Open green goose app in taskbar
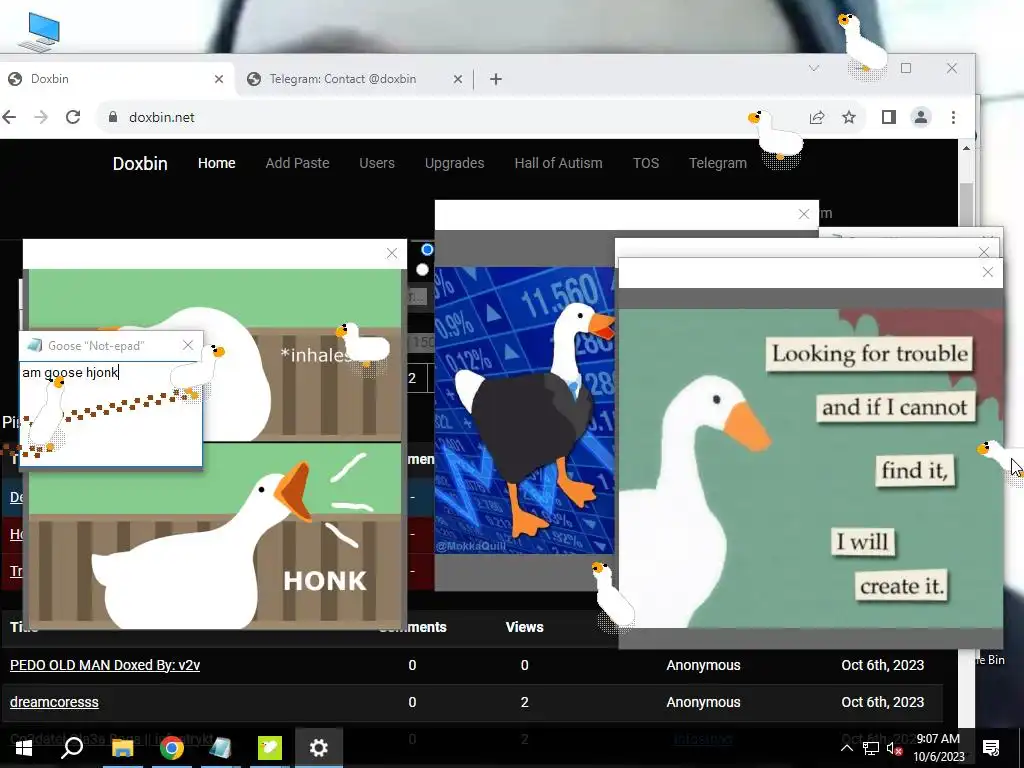Screen dimensions: 1024x768 [269, 748]
